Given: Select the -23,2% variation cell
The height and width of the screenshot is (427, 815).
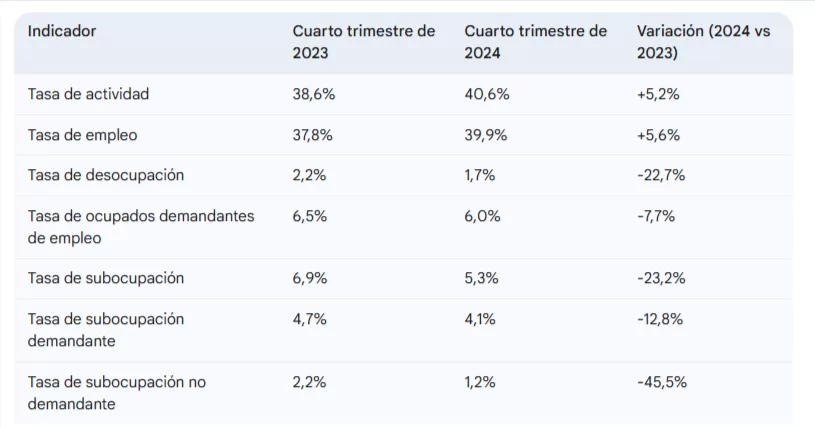Looking at the screenshot, I should pos(661,278).
